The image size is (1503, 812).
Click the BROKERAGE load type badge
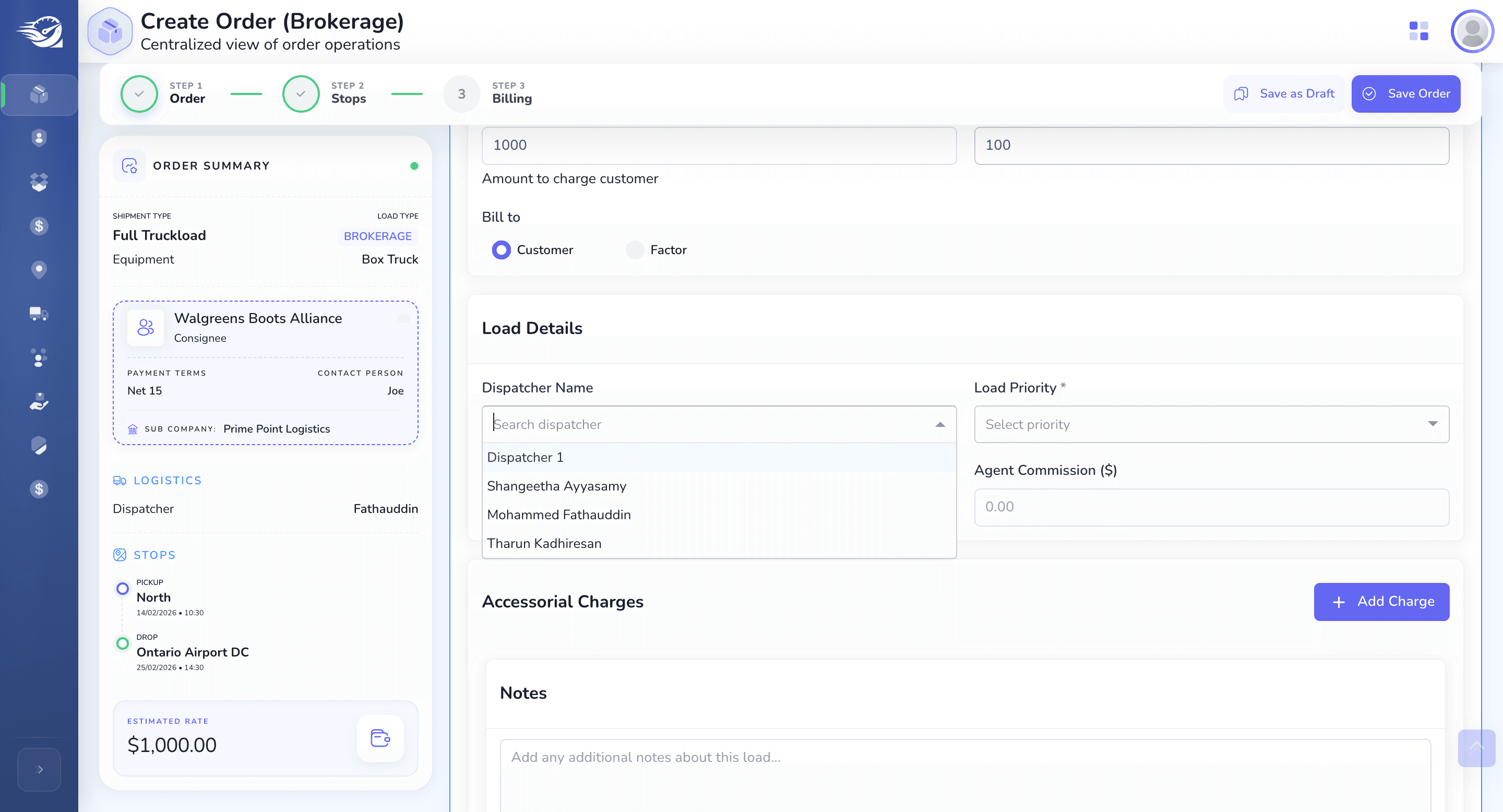point(377,236)
